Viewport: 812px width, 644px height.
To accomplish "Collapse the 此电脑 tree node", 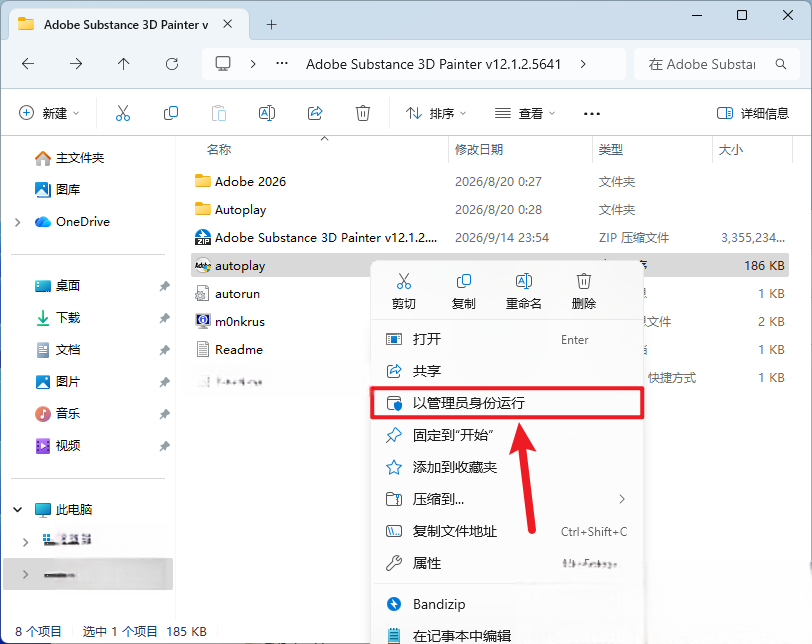I will (x=18, y=510).
